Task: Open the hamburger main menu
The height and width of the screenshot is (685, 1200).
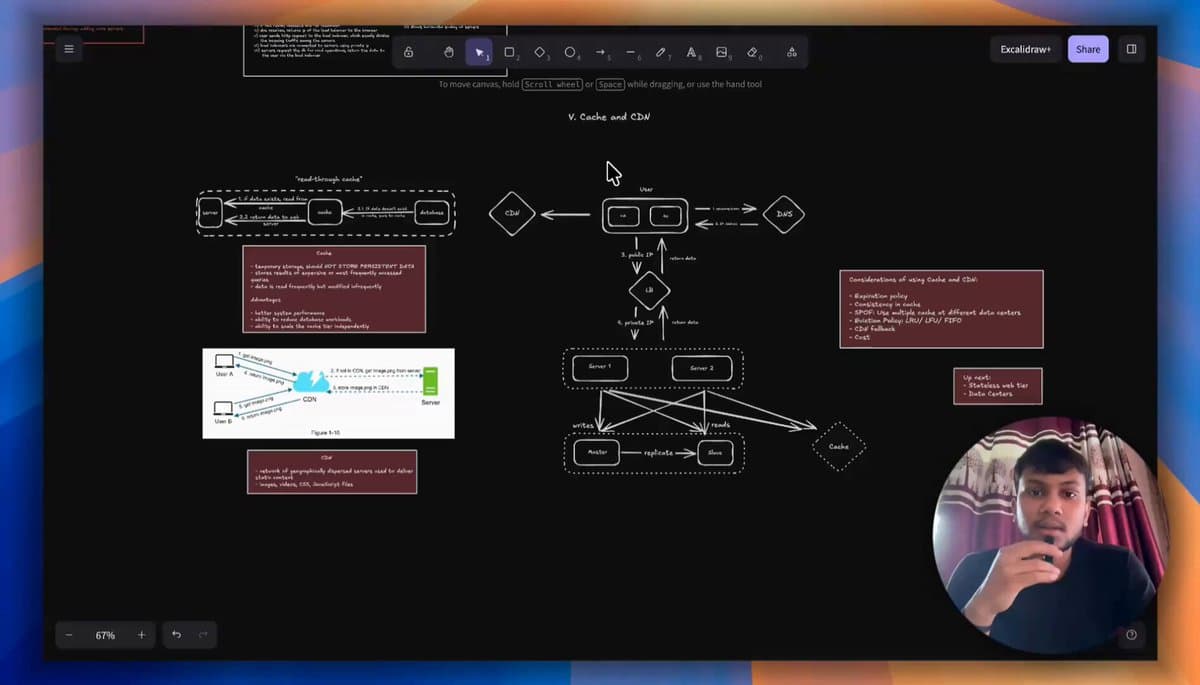Action: point(69,49)
